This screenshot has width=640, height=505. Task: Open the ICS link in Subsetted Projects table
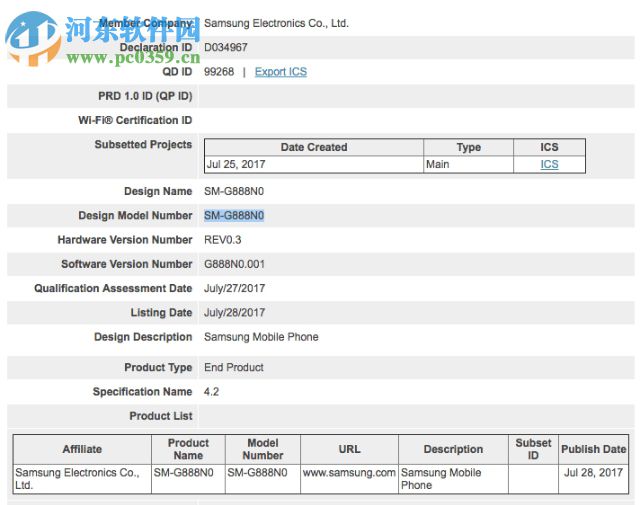tap(549, 164)
